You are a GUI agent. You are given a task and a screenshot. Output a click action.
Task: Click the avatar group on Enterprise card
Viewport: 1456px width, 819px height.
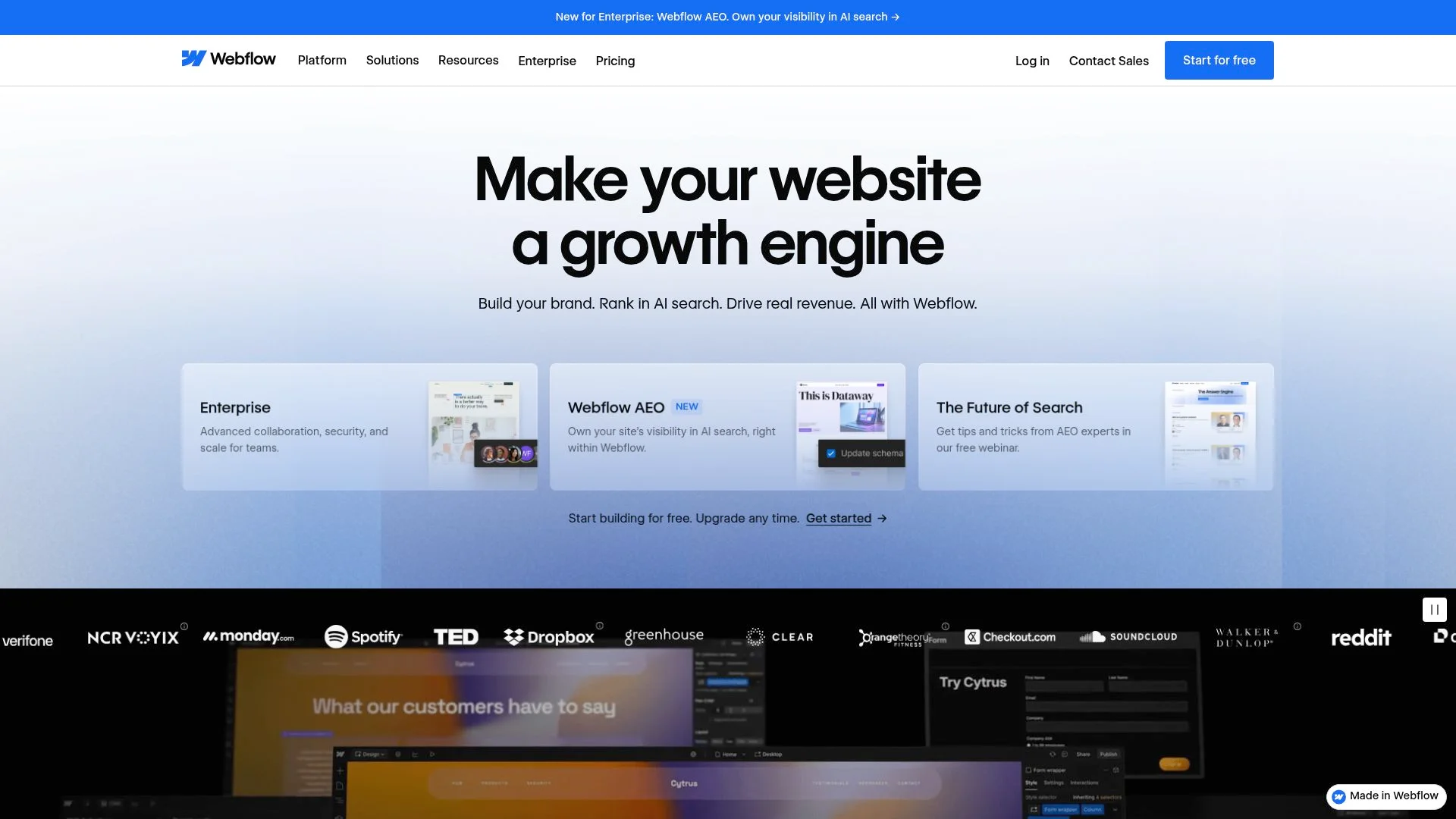507,453
